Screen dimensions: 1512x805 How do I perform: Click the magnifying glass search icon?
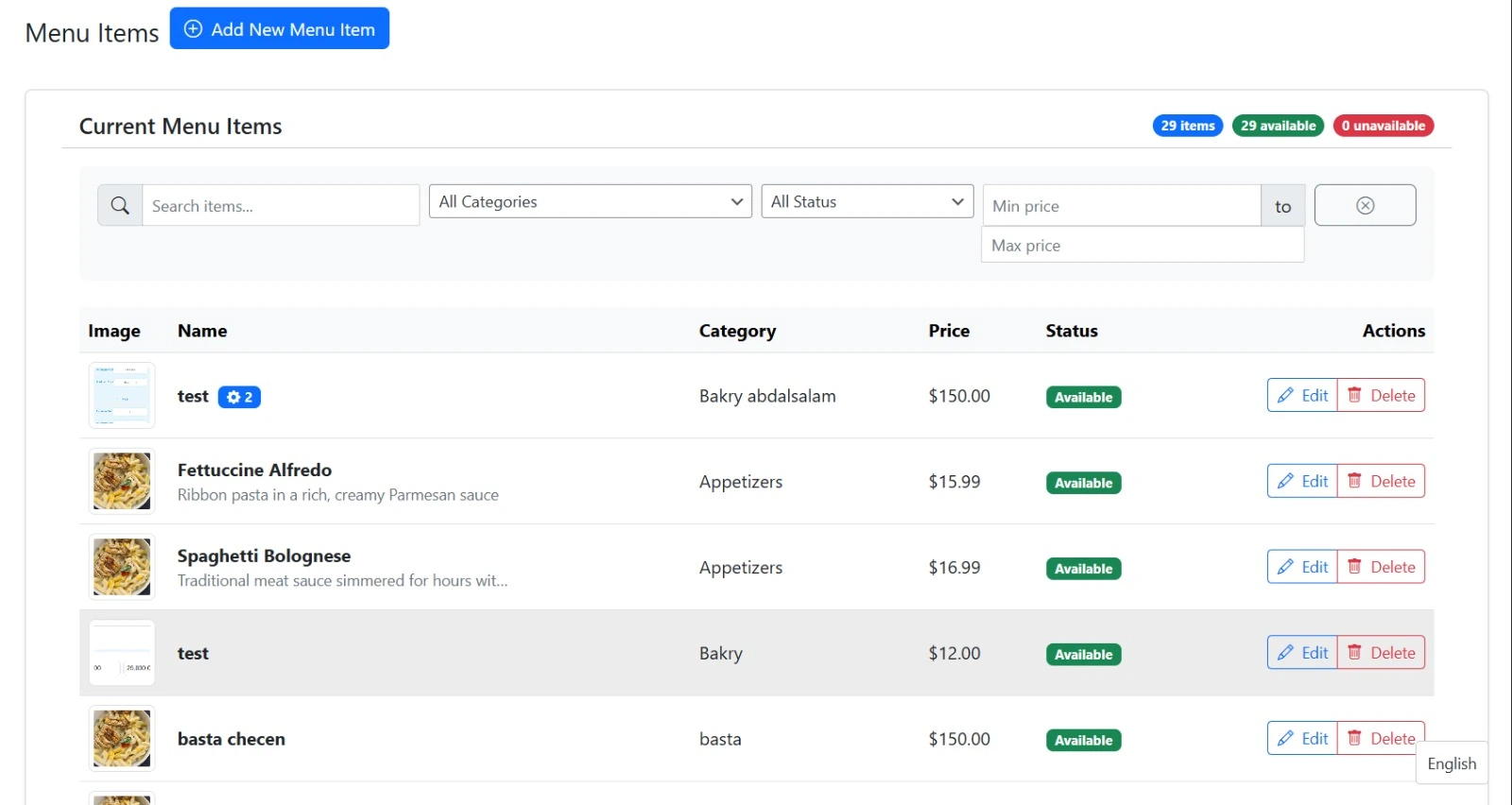[120, 205]
